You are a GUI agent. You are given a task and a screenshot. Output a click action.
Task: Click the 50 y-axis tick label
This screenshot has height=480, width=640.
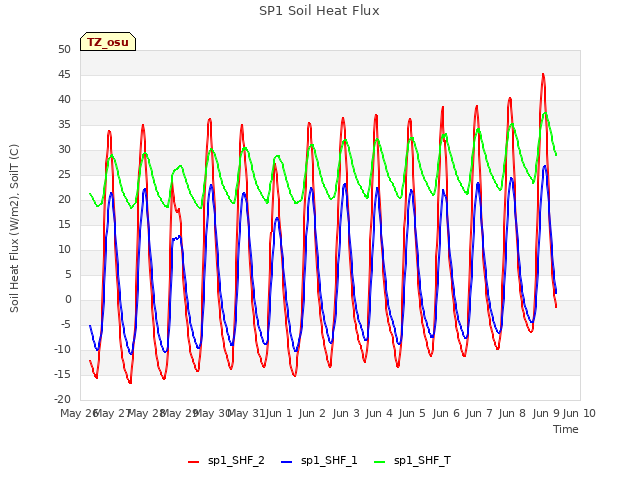click(x=64, y=49)
